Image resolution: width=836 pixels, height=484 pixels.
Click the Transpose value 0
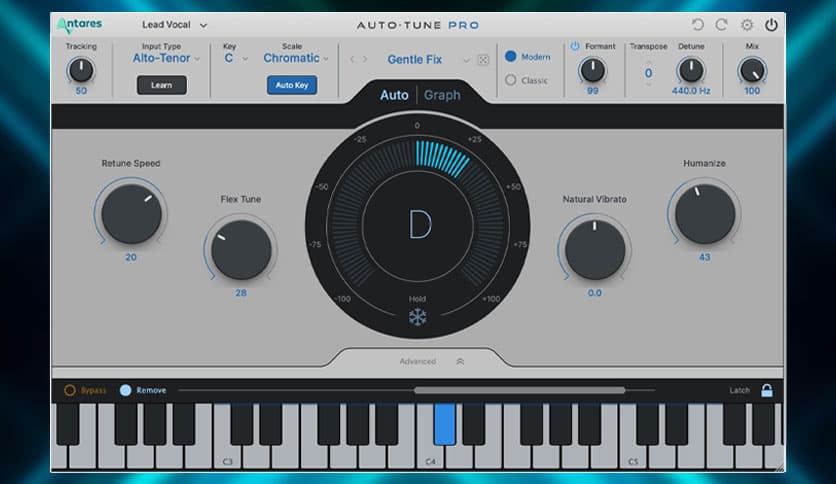pyautogui.click(x=648, y=73)
